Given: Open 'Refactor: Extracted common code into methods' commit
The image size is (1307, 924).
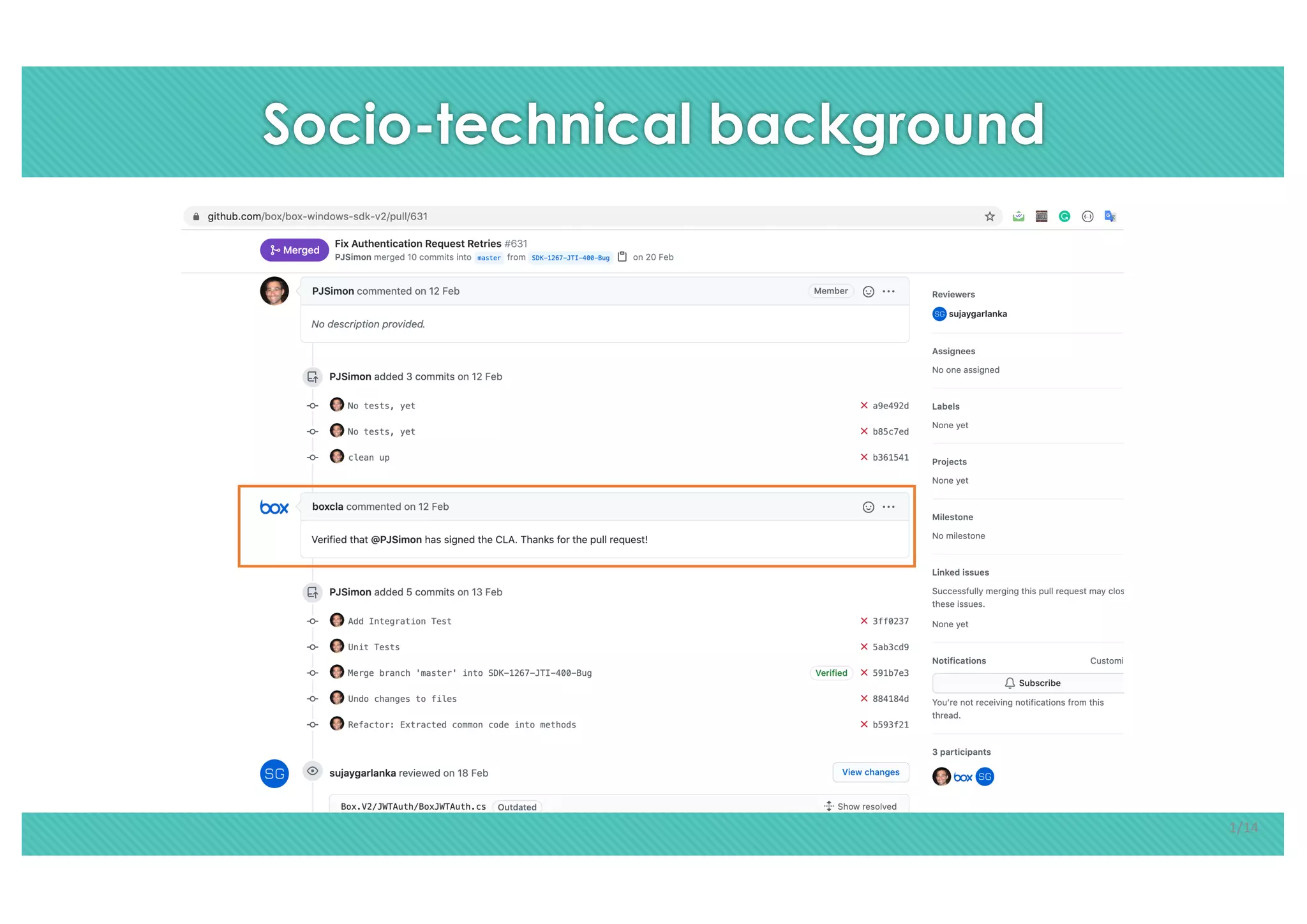Looking at the screenshot, I should (462, 725).
